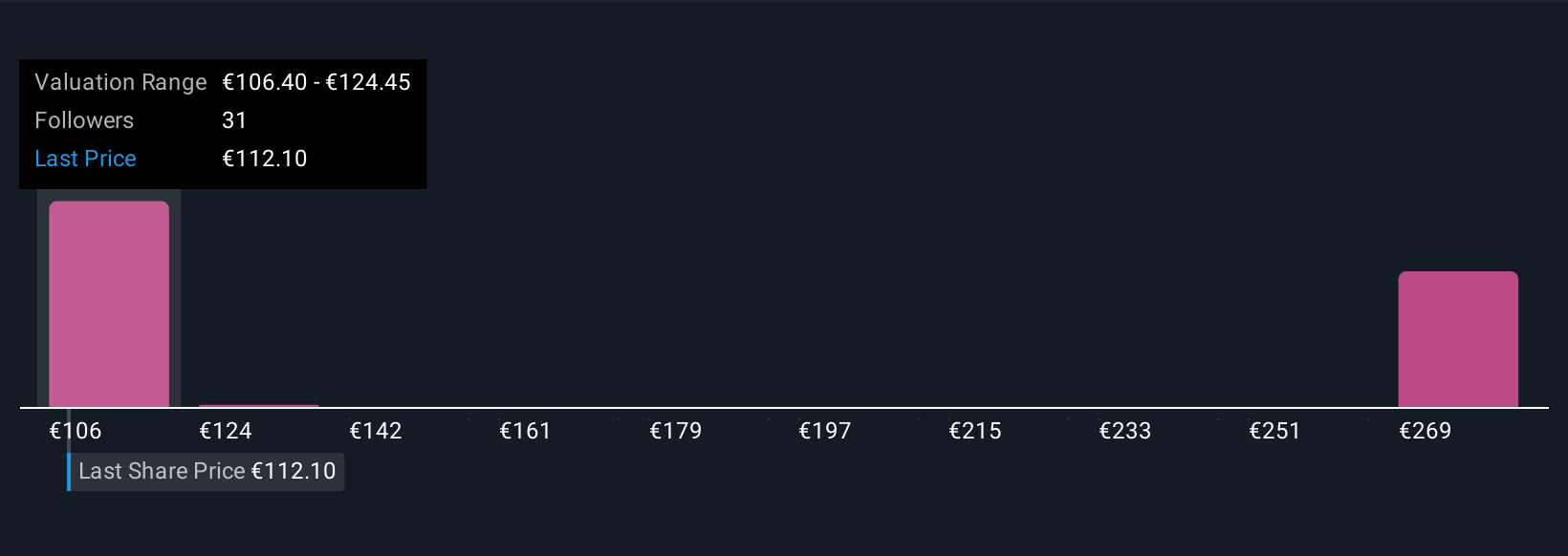Viewport: 1568px width, 556px height.
Task: Click the Last Share Price €112.10 marker
Action: click(x=207, y=472)
